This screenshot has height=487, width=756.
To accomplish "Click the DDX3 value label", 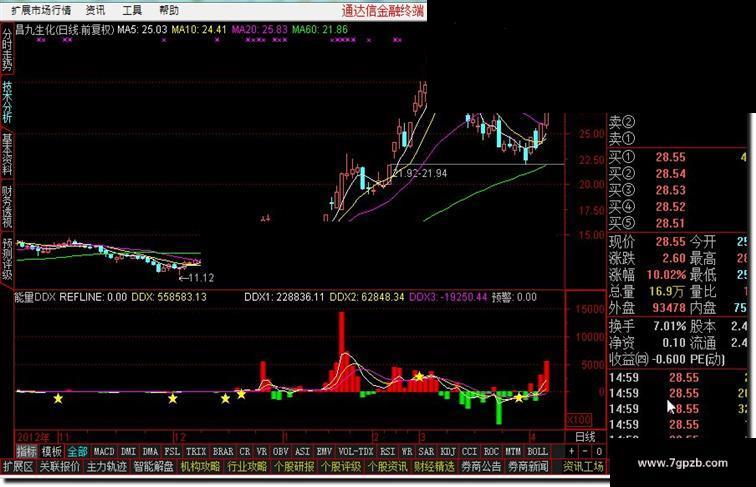I will pos(448,297).
